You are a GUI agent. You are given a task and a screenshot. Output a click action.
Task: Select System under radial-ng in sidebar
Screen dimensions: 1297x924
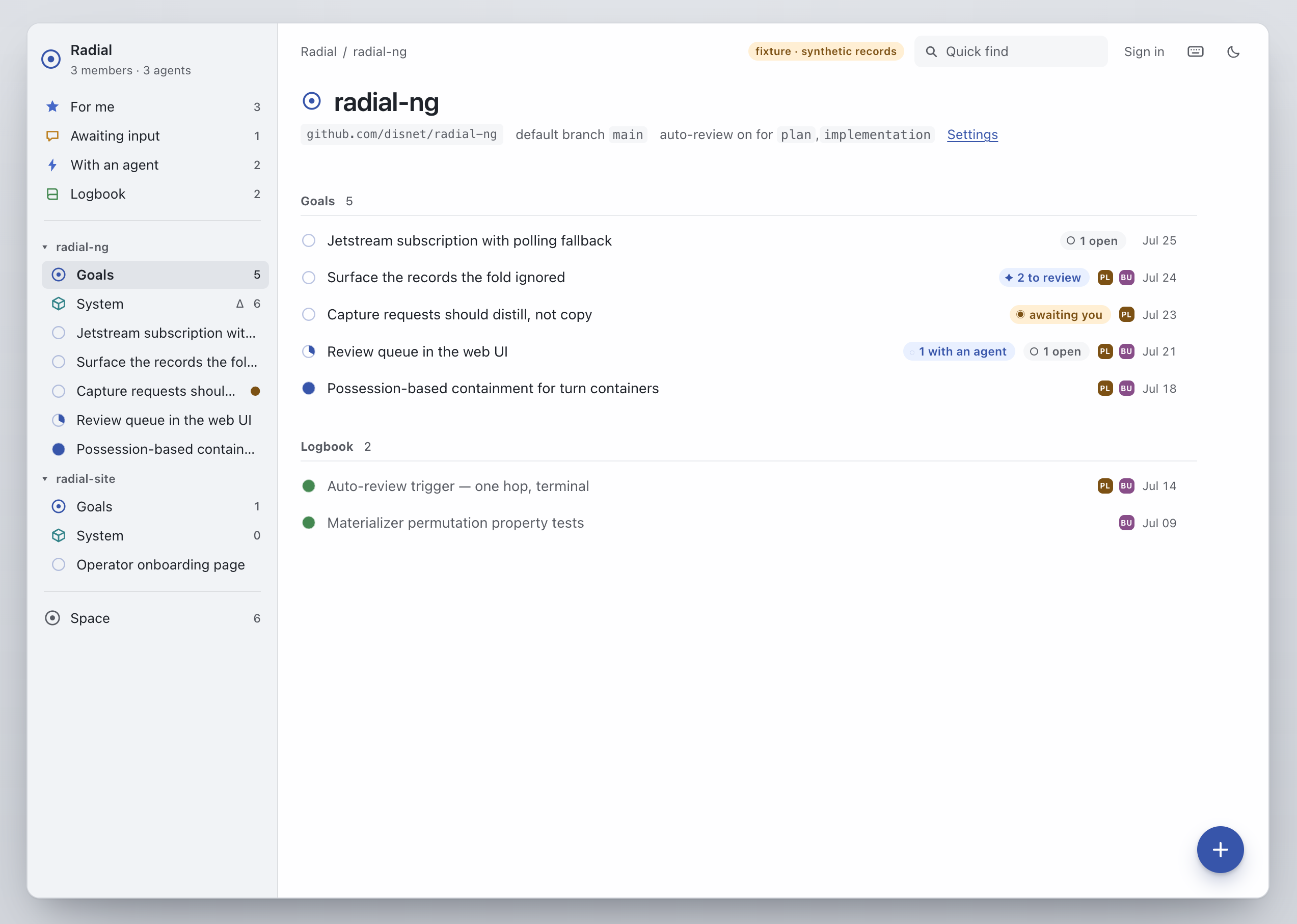click(155, 304)
